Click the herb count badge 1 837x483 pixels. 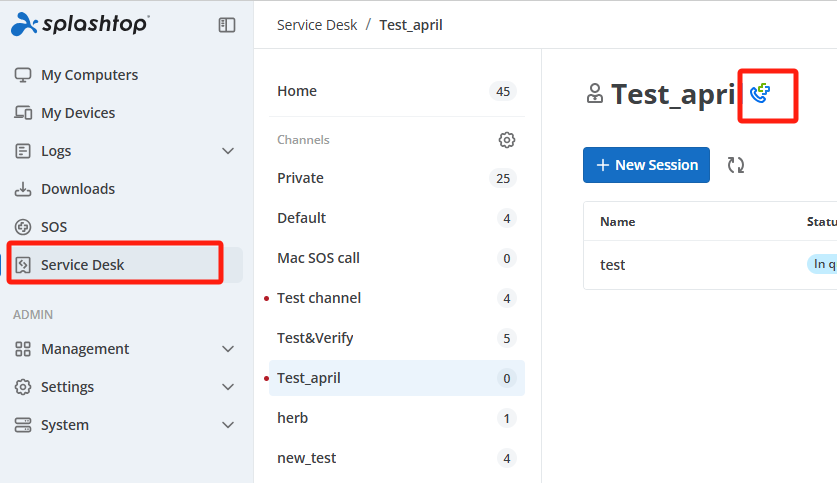point(507,418)
